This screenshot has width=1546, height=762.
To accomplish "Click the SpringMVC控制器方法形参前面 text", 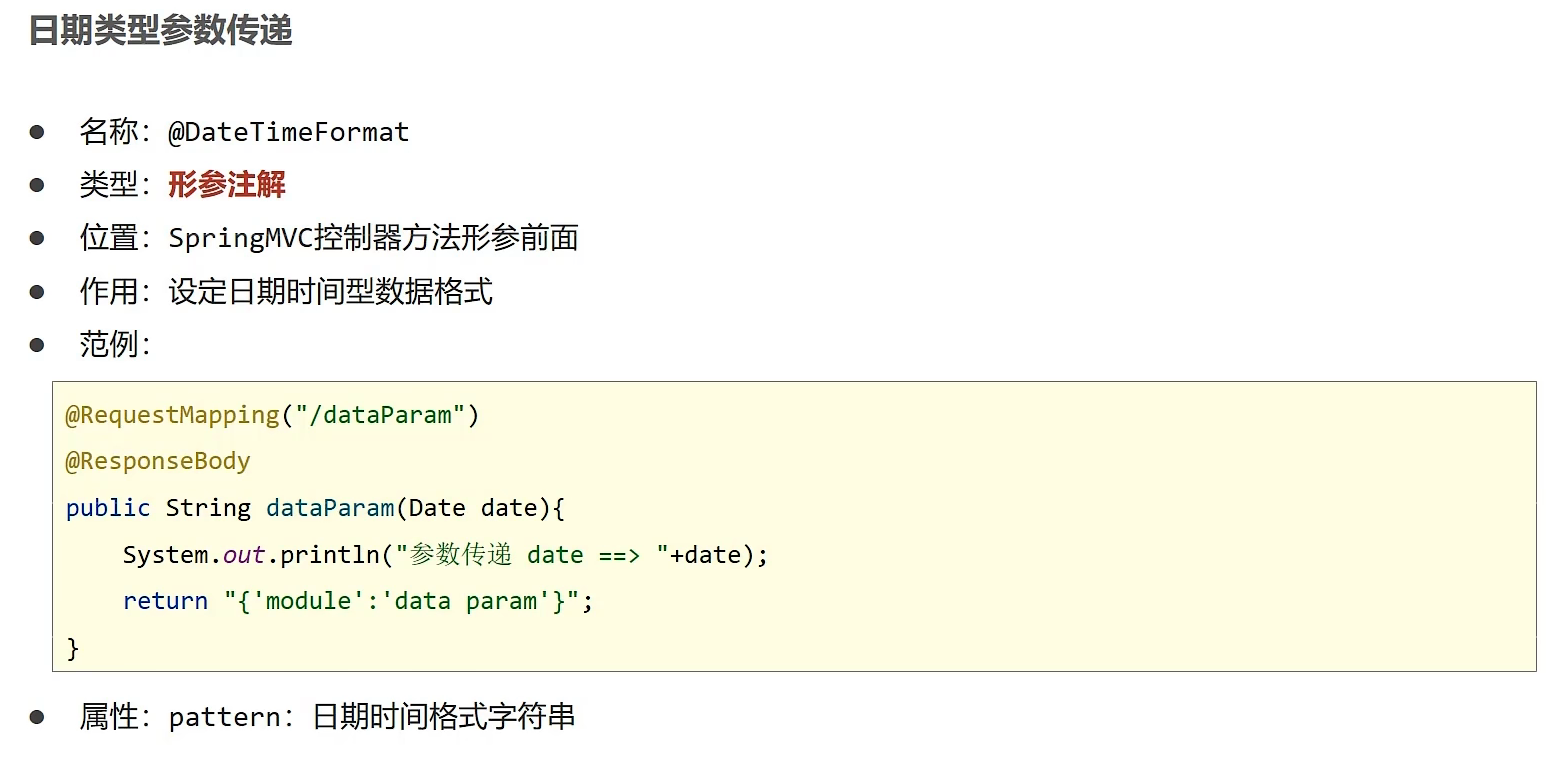I will (x=373, y=238).
